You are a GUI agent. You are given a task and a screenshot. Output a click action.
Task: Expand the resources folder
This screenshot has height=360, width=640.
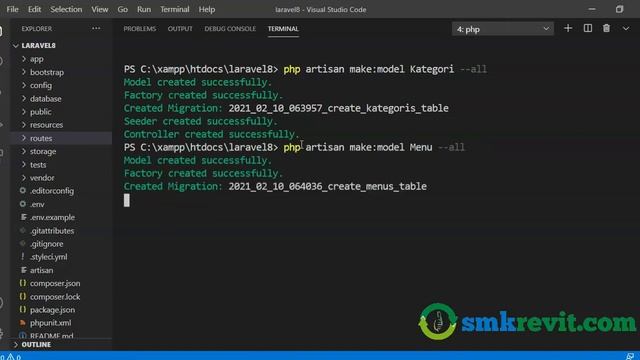pyautogui.click(x=46, y=125)
